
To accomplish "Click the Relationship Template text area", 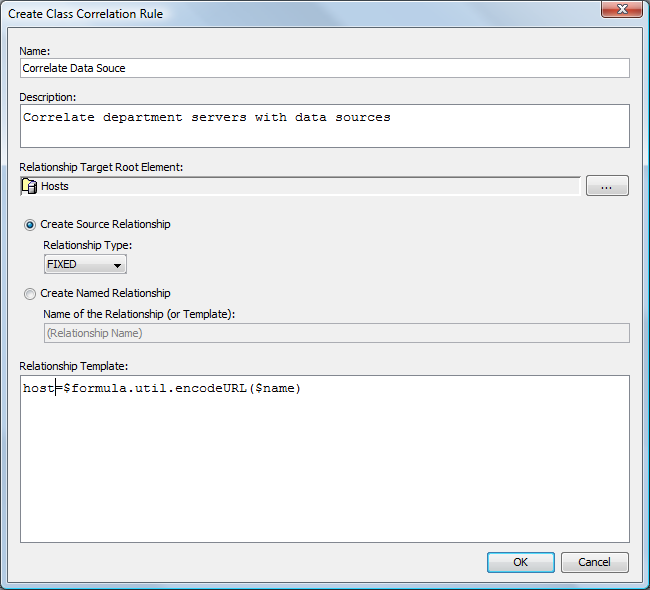I will [325, 459].
